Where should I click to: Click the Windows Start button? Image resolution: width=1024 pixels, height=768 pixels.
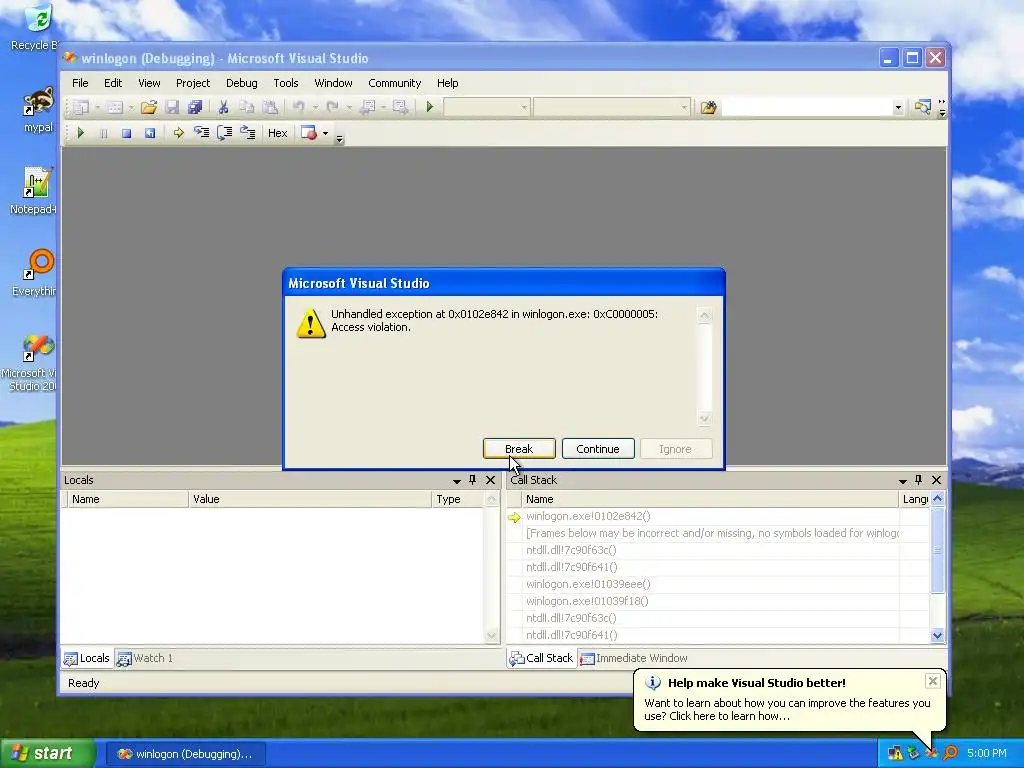coord(47,754)
